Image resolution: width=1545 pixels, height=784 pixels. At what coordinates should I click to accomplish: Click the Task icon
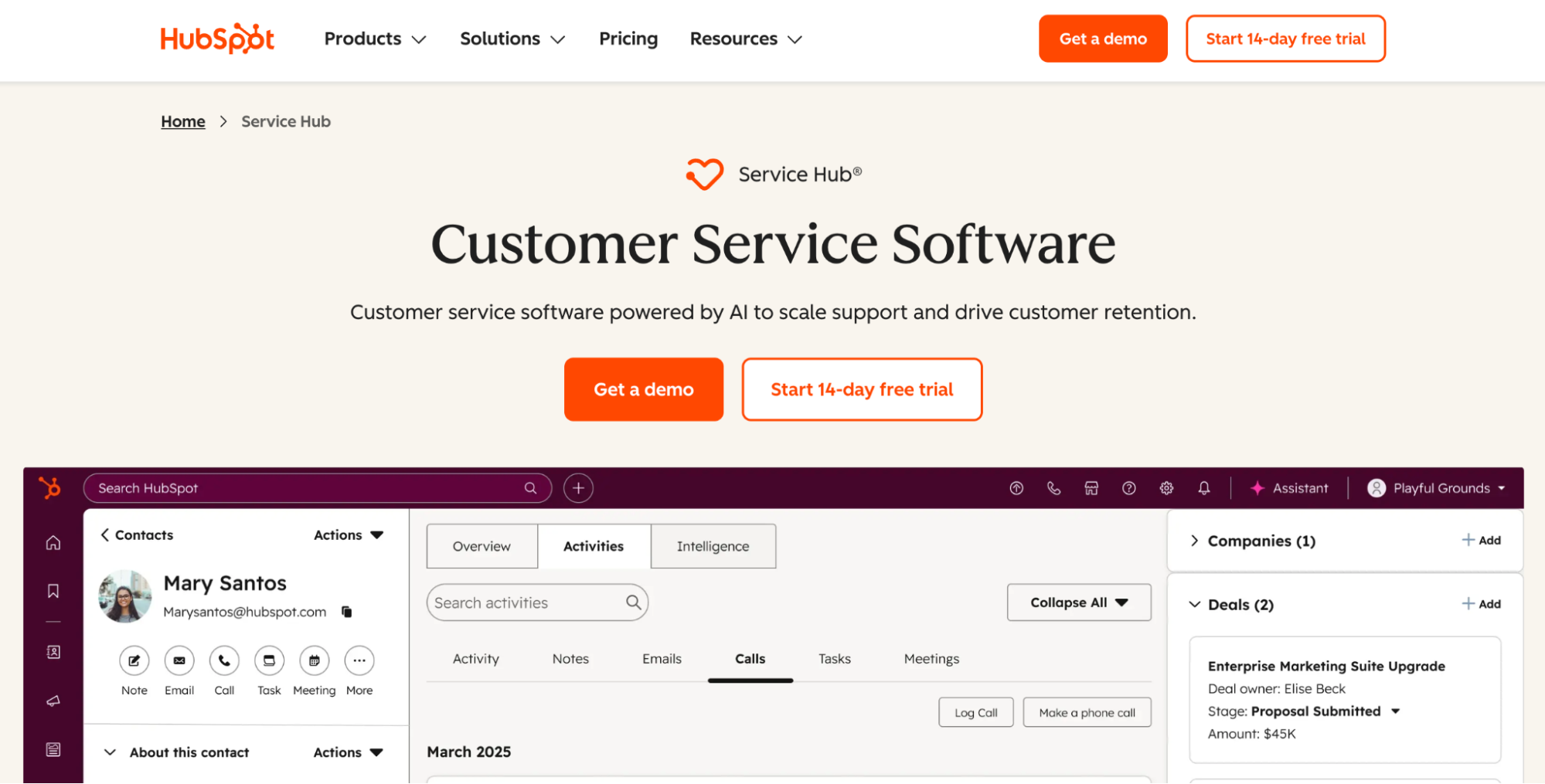(269, 660)
